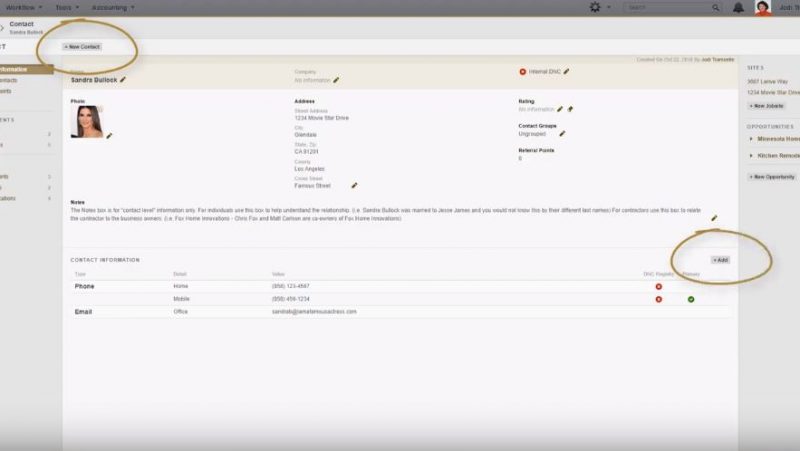This screenshot has width=800, height=451.
Task: Click the New Opportunity button
Action: tap(771, 177)
